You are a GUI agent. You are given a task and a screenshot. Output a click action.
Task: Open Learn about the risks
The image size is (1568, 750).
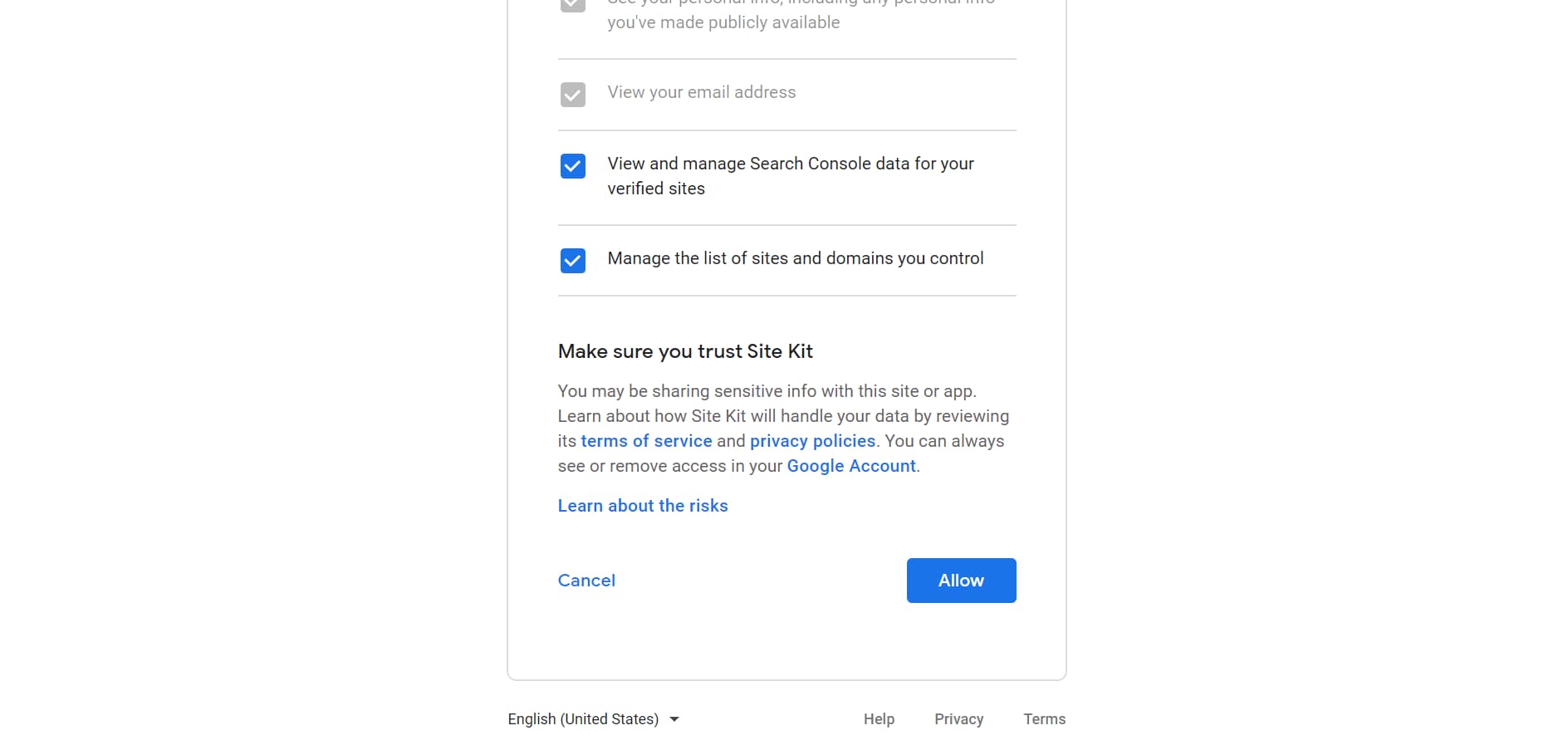tap(642, 505)
